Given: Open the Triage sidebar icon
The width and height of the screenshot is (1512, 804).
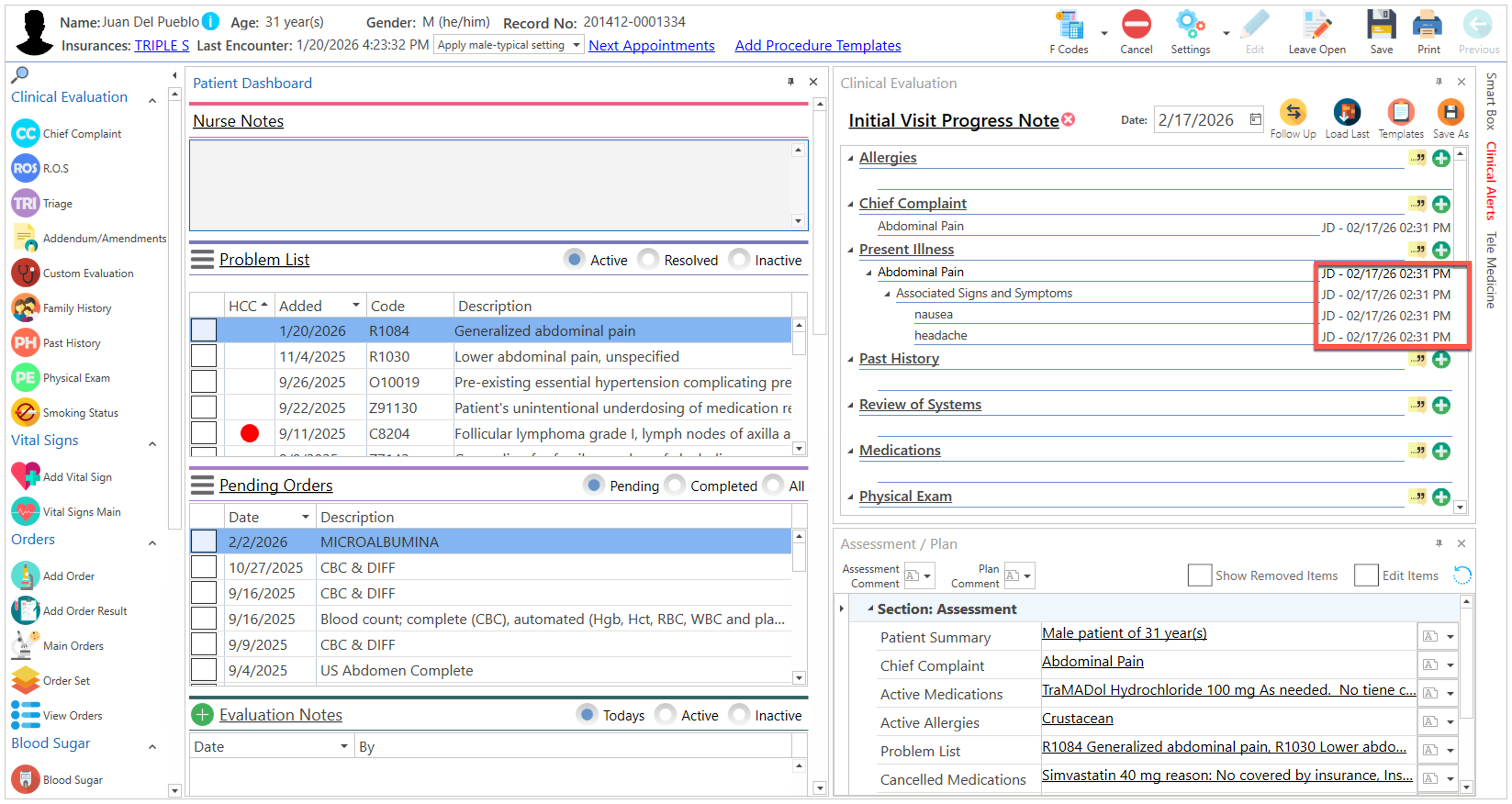Looking at the screenshot, I should tap(25, 204).
